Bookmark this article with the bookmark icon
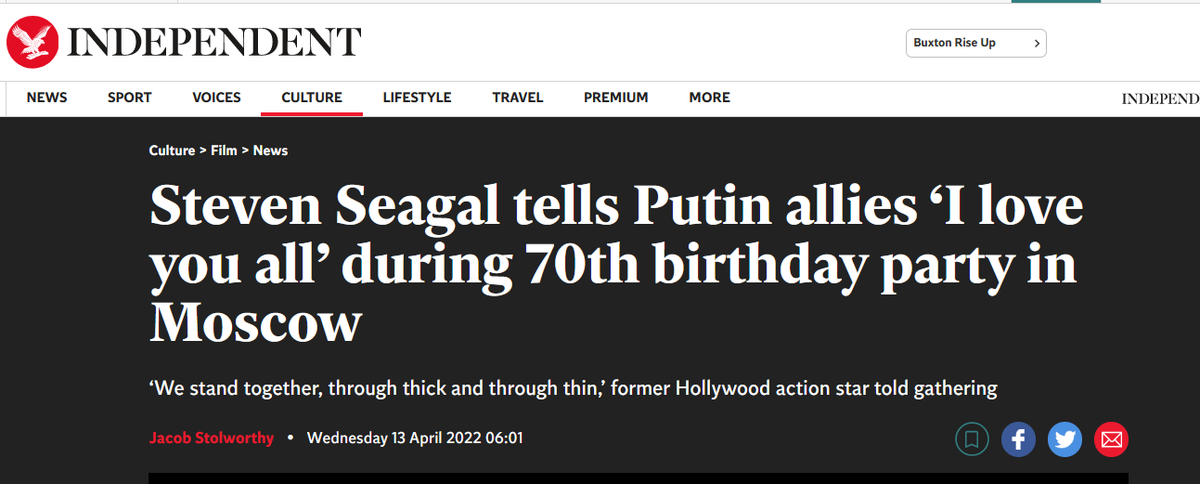Viewport: 1200px width, 484px height. tap(971, 439)
